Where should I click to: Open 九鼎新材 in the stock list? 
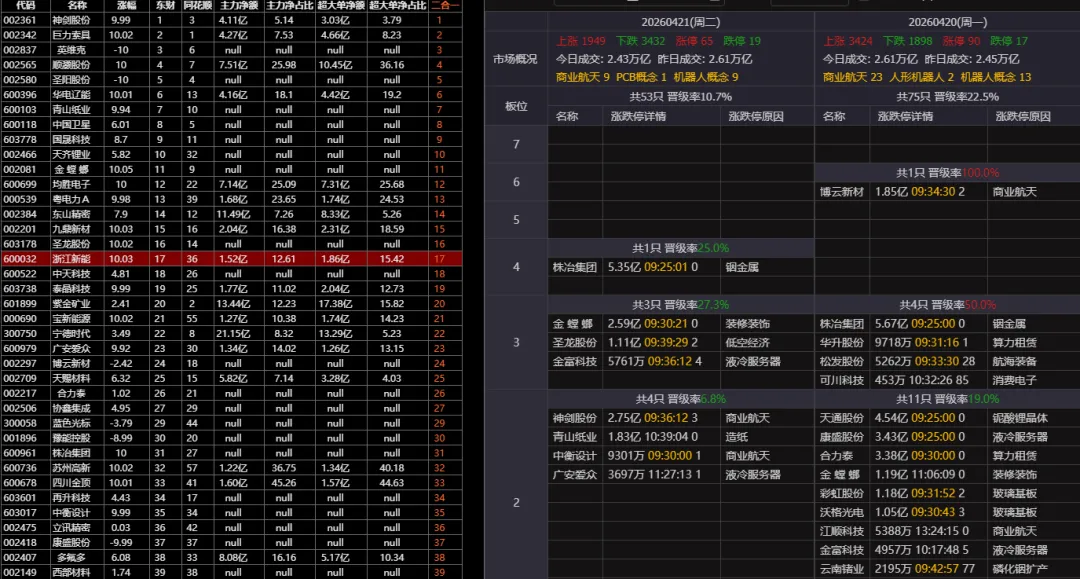[x=72, y=229]
